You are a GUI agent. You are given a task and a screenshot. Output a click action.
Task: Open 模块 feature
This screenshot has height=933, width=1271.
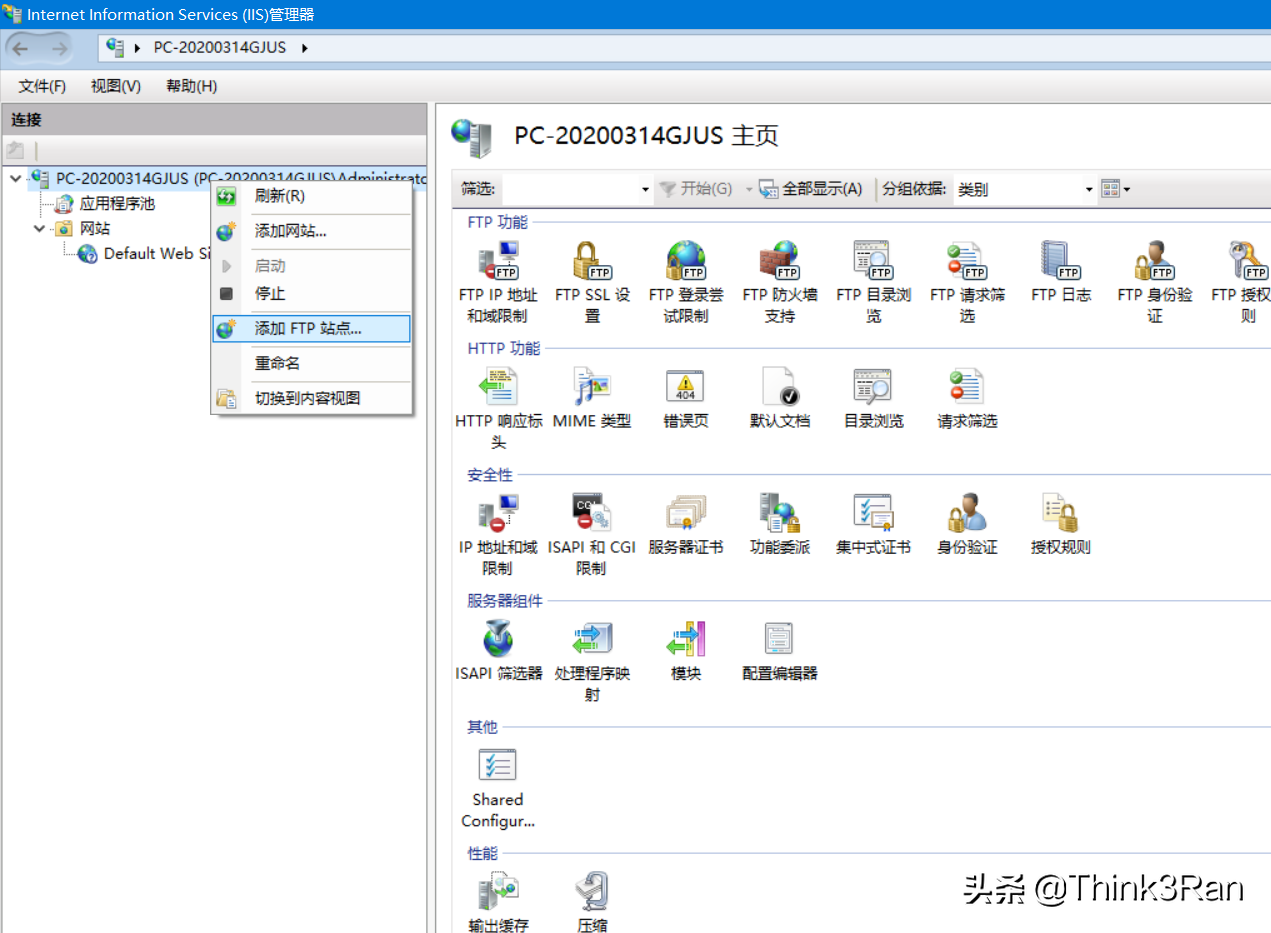[686, 651]
